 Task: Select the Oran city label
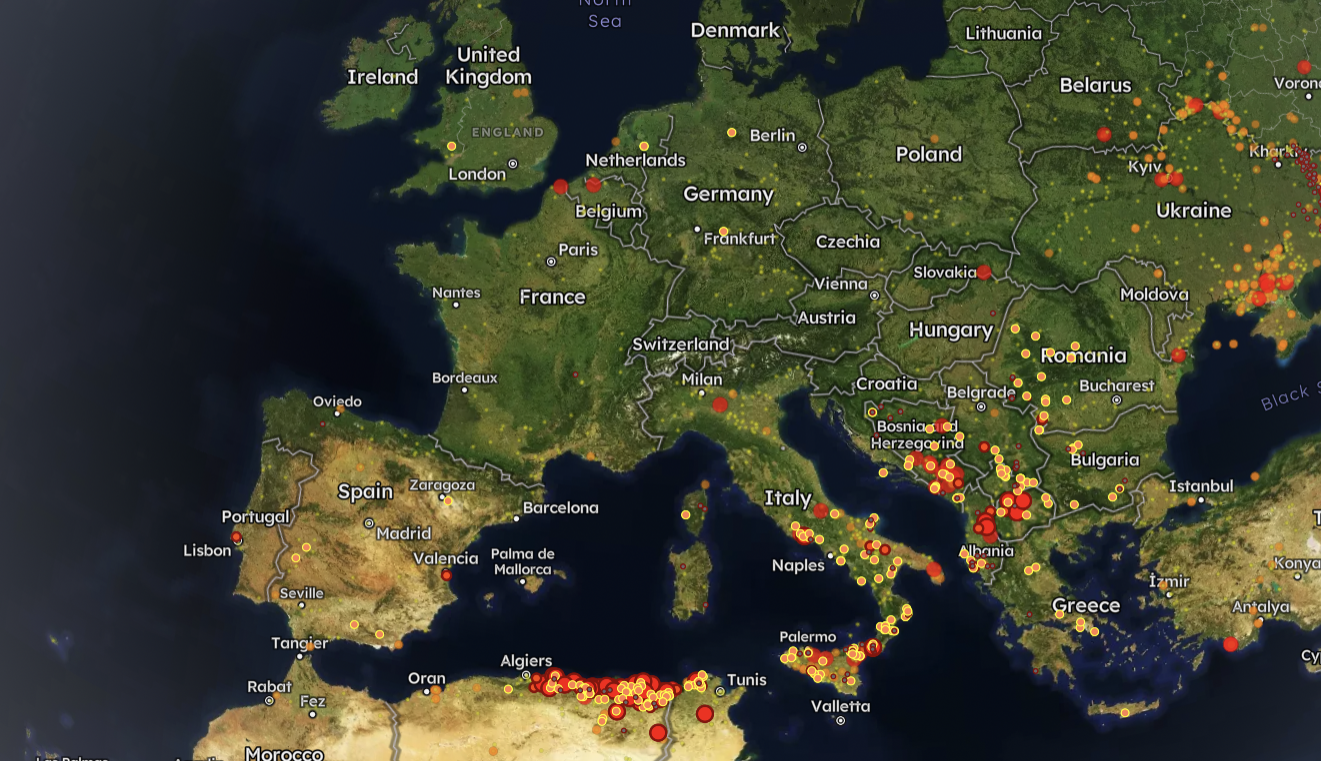pyautogui.click(x=426, y=679)
